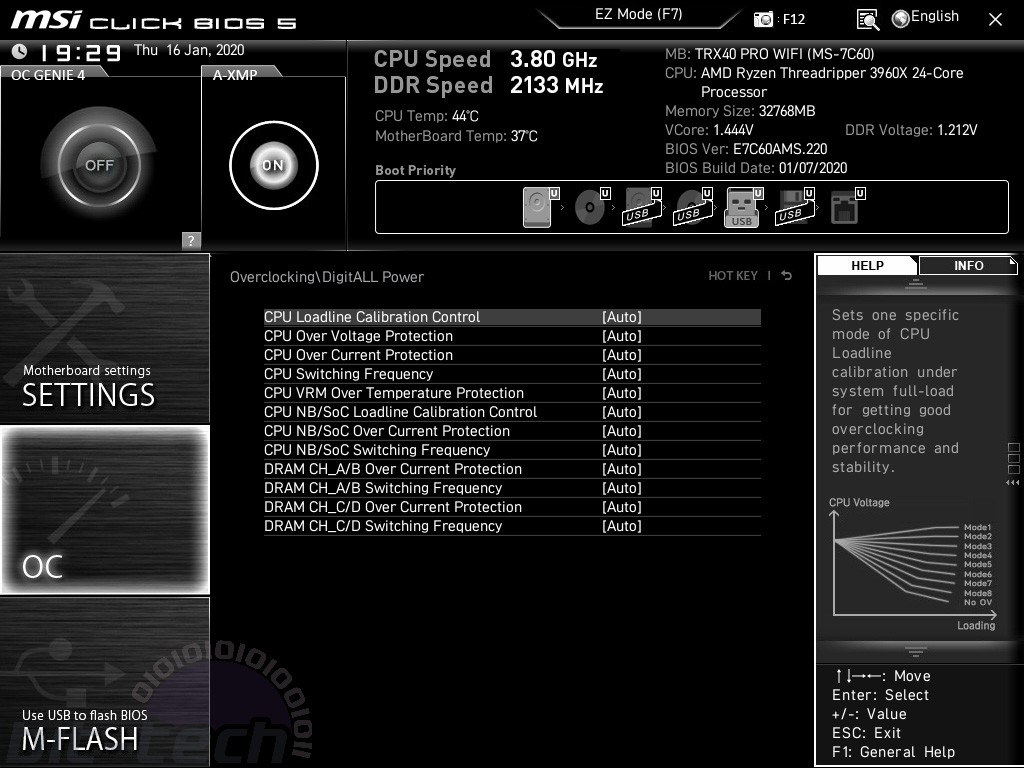Click the side panel collapse arrows
The width and height of the screenshot is (1024, 768).
point(1013,483)
